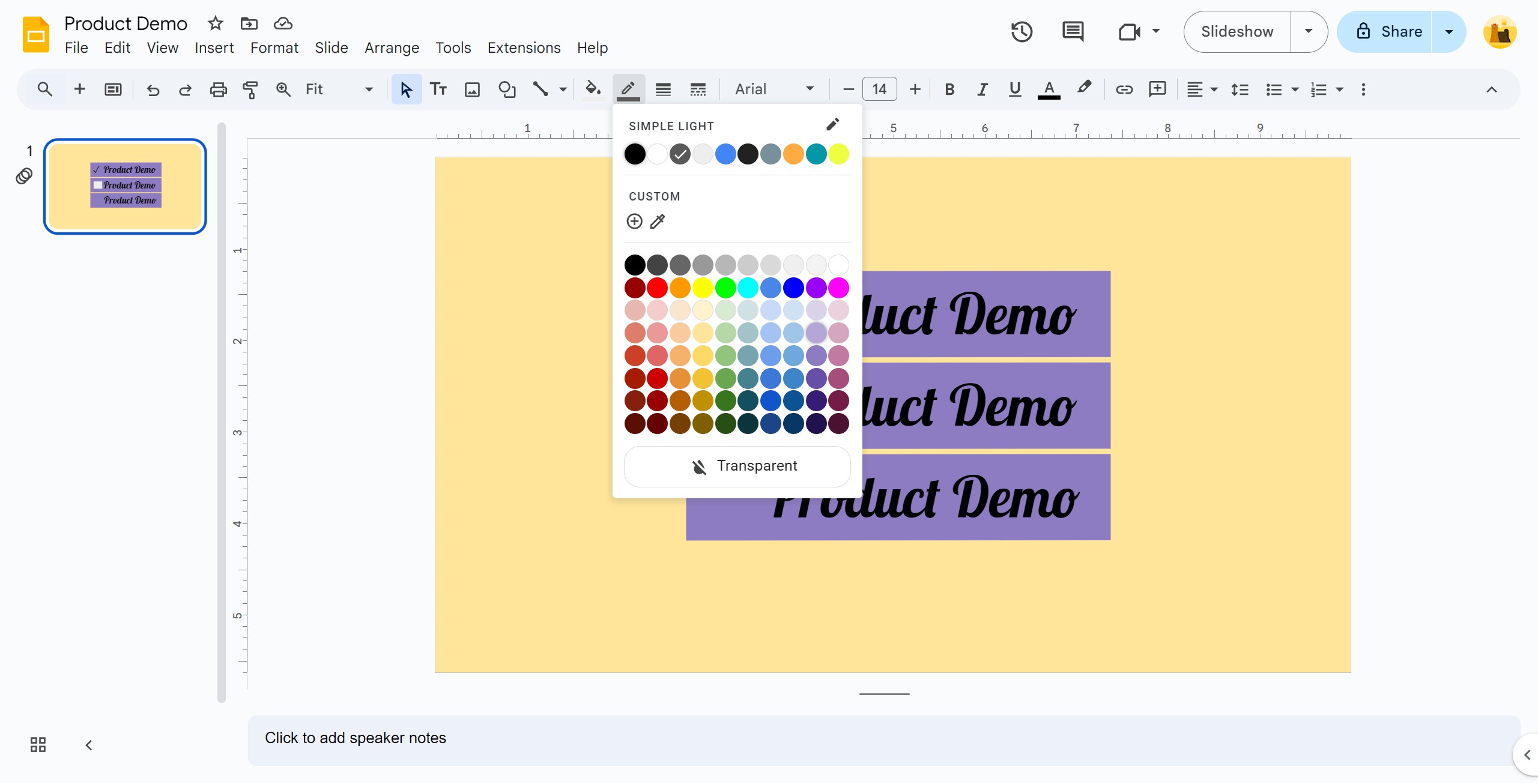Open version history clock icon

[x=1022, y=32]
